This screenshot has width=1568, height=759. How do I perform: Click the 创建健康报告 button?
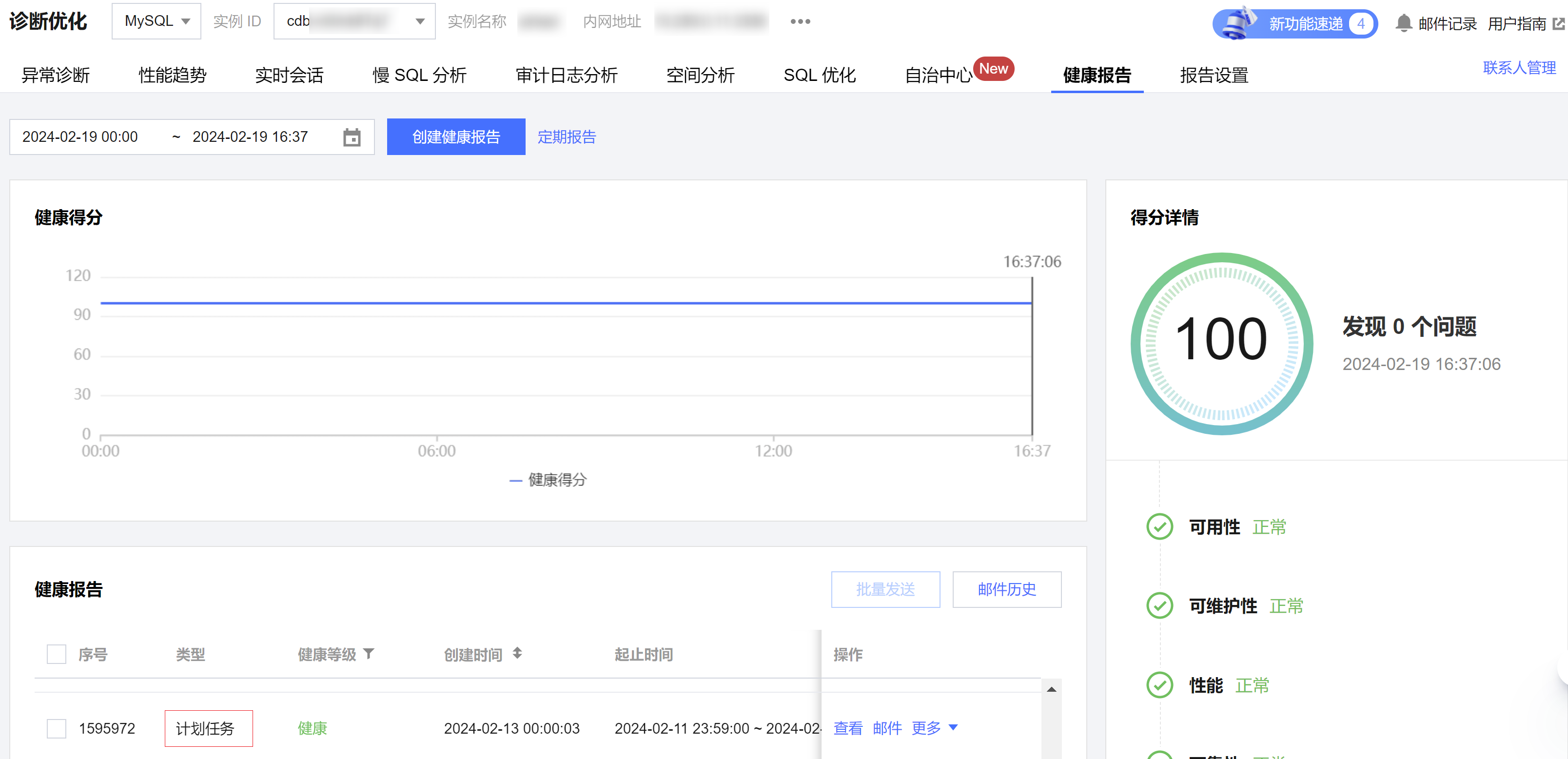tap(456, 137)
